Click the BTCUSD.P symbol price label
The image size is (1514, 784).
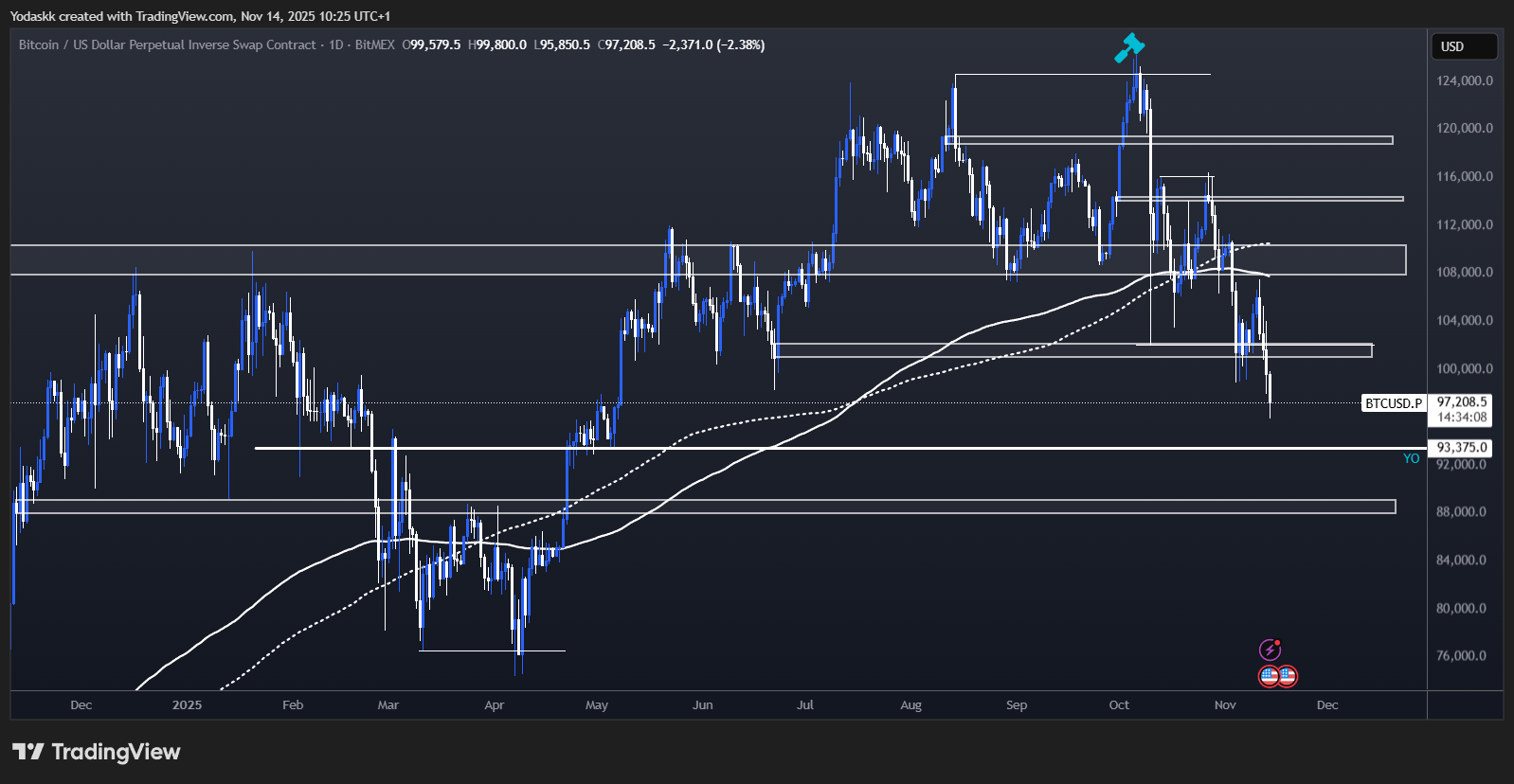pyautogui.click(x=1394, y=403)
